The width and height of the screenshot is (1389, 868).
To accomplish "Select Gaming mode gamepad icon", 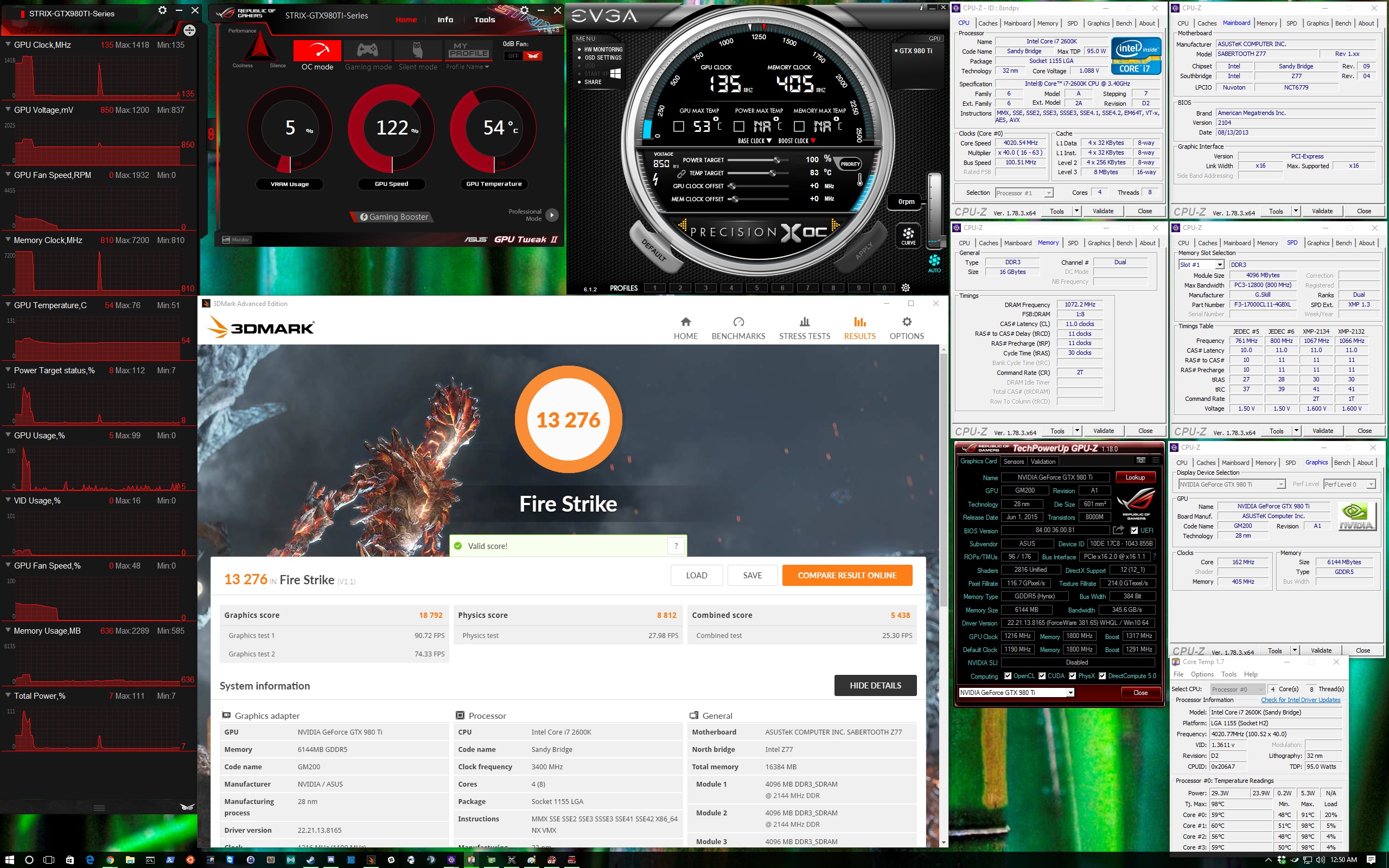I will click(x=367, y=50).
